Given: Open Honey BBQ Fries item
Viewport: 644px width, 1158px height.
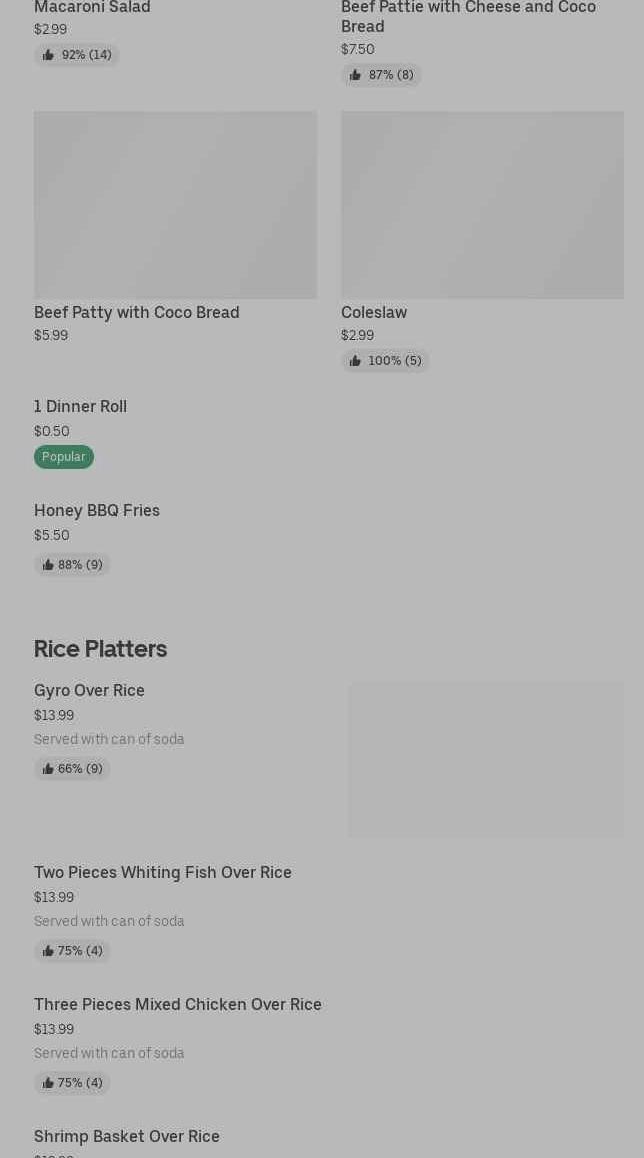Looking at the screenshot, I should coord(97,511).
